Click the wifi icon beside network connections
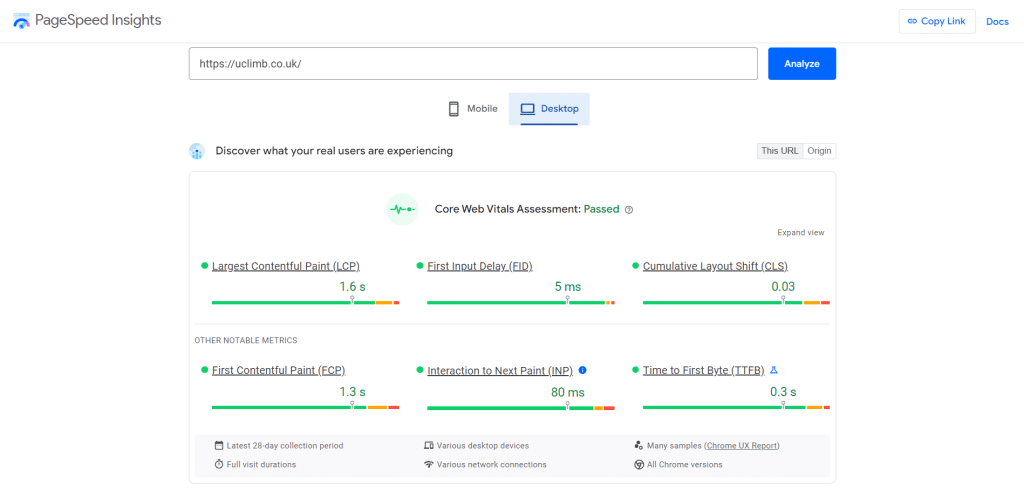The width and height of the screenshot is (1024, 497). (x=429, y=464)
